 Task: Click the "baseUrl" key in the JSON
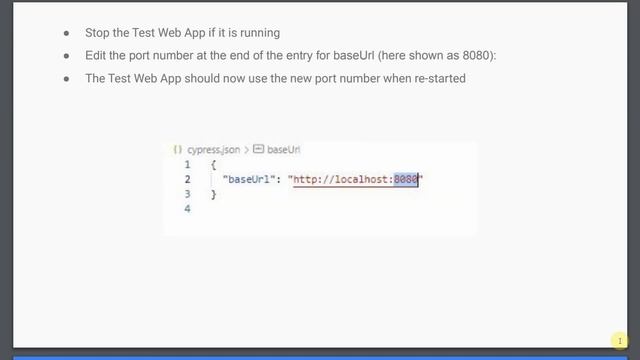click(249, 179)
